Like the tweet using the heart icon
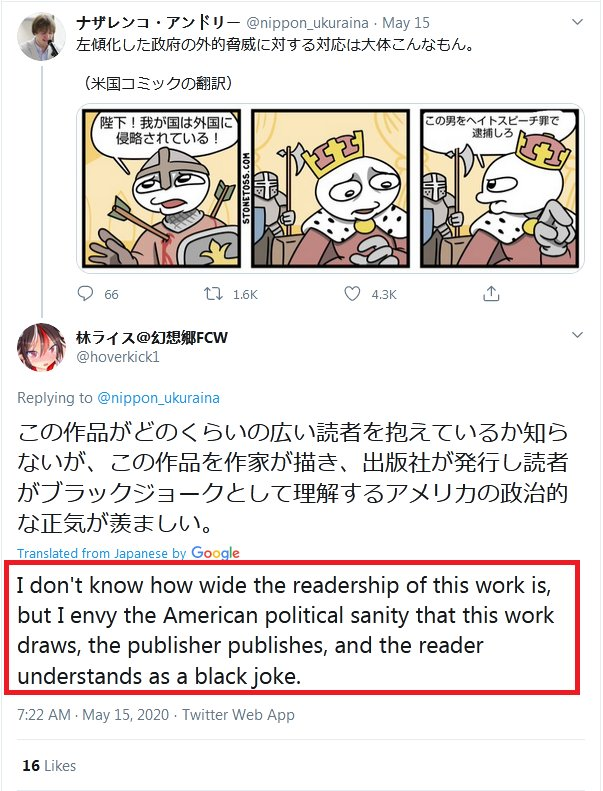The width and height of the screenshot is (603, 791). pyautogui.click(x=352, y=294)
